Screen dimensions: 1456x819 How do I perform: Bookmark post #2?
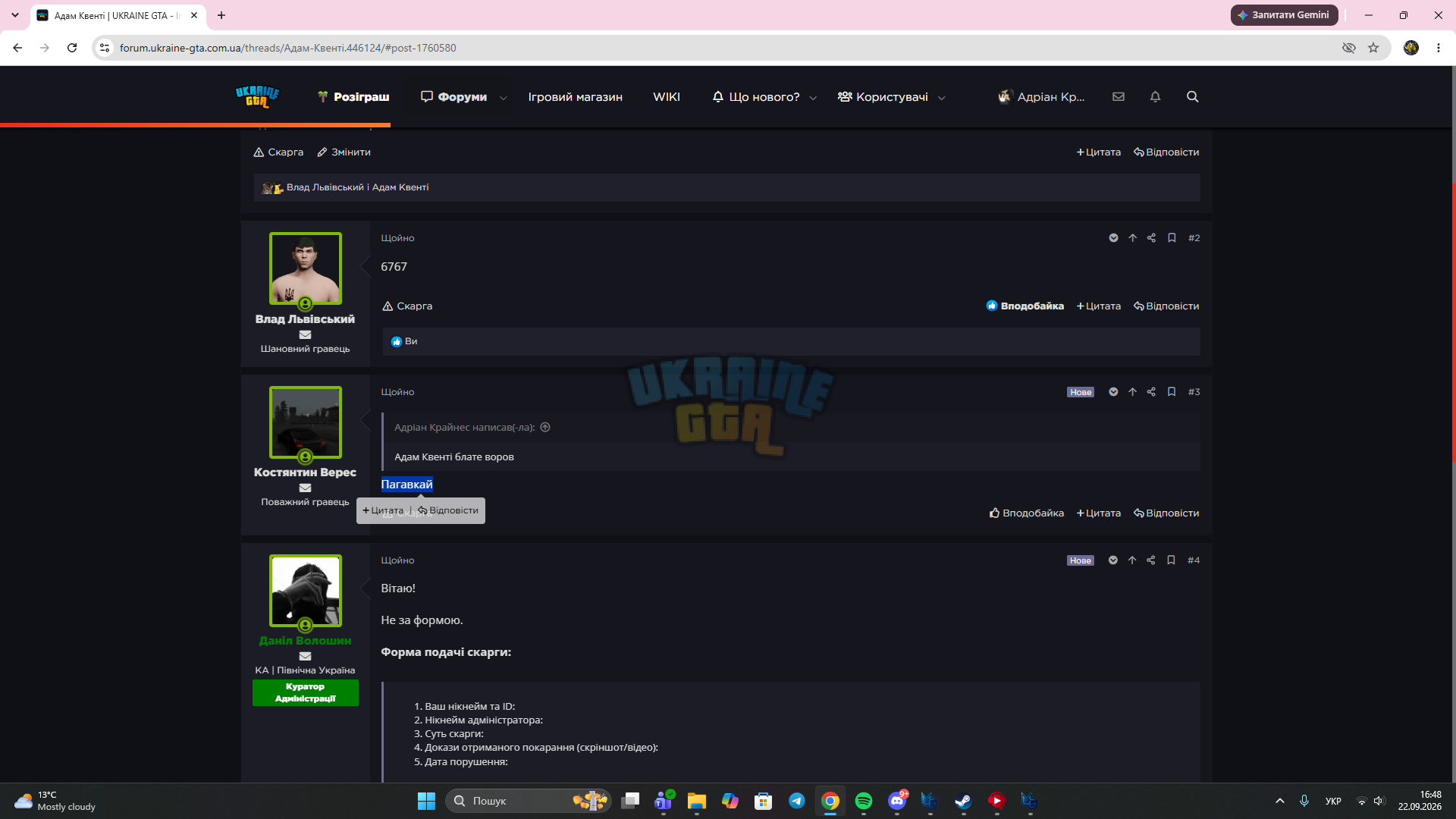[x=1172, y=238]
